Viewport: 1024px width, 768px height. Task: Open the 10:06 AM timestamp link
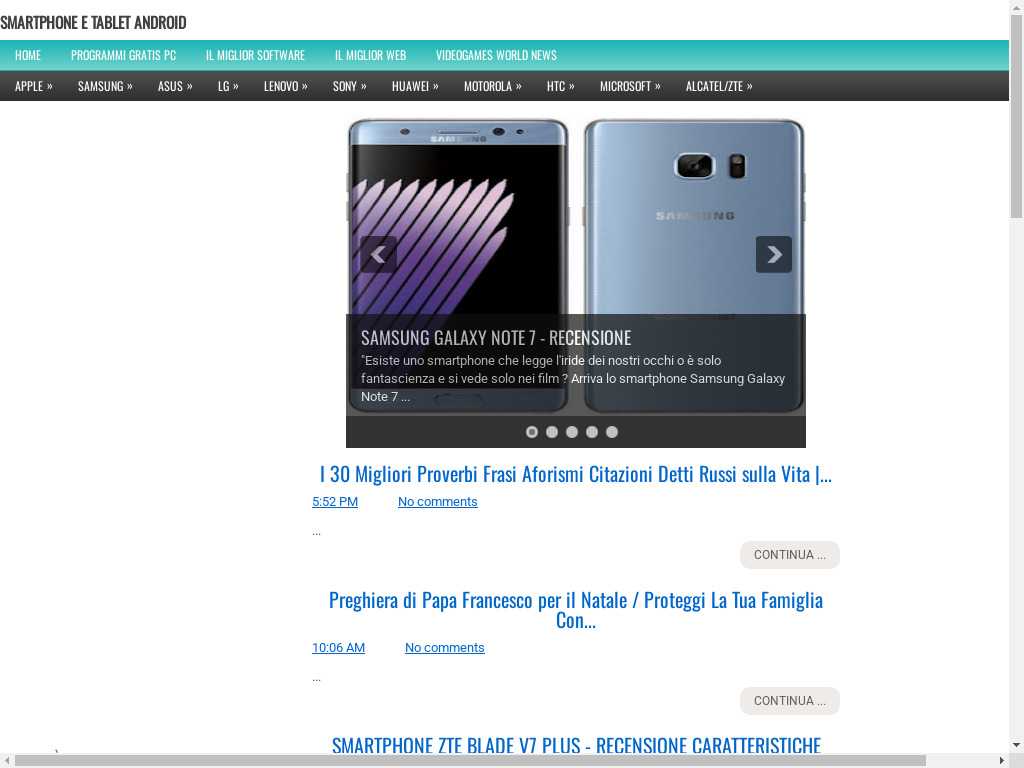tap(338, 648)
